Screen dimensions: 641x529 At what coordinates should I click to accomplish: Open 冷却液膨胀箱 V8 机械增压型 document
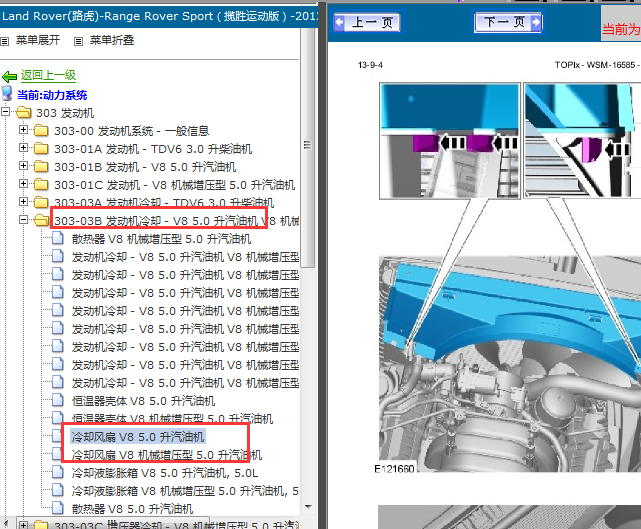tap(185, 491)
